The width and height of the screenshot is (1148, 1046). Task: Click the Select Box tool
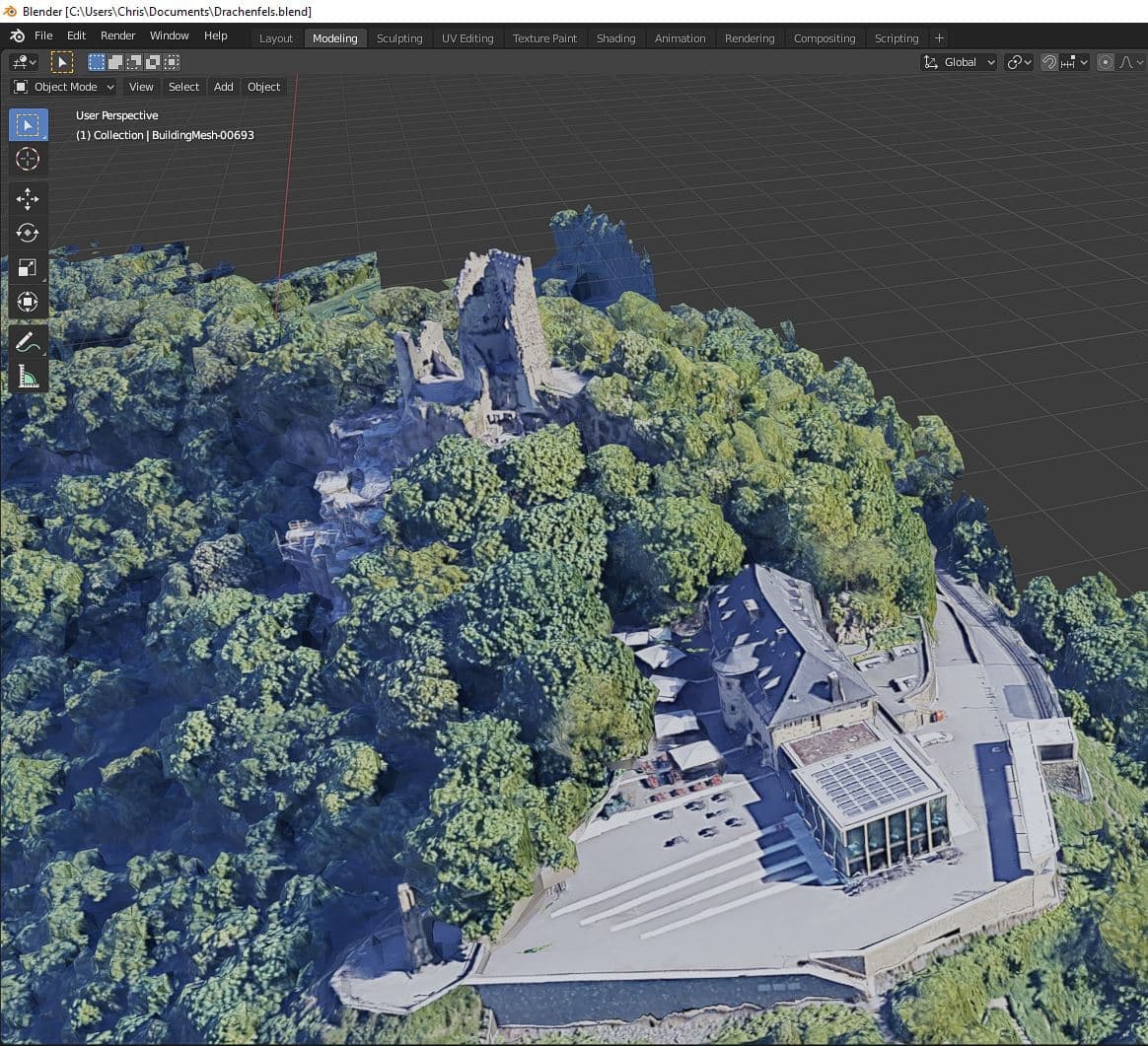(x=28, y=125)
